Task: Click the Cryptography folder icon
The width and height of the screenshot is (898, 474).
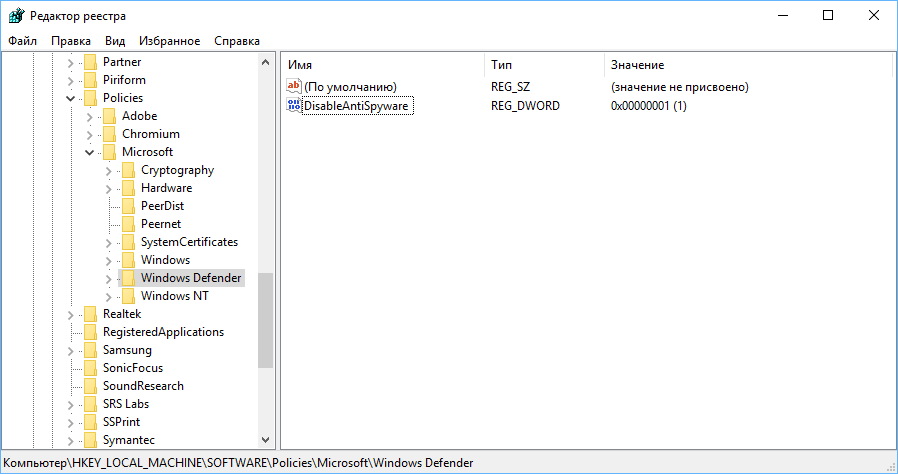Action: click(x=128, y=170)
